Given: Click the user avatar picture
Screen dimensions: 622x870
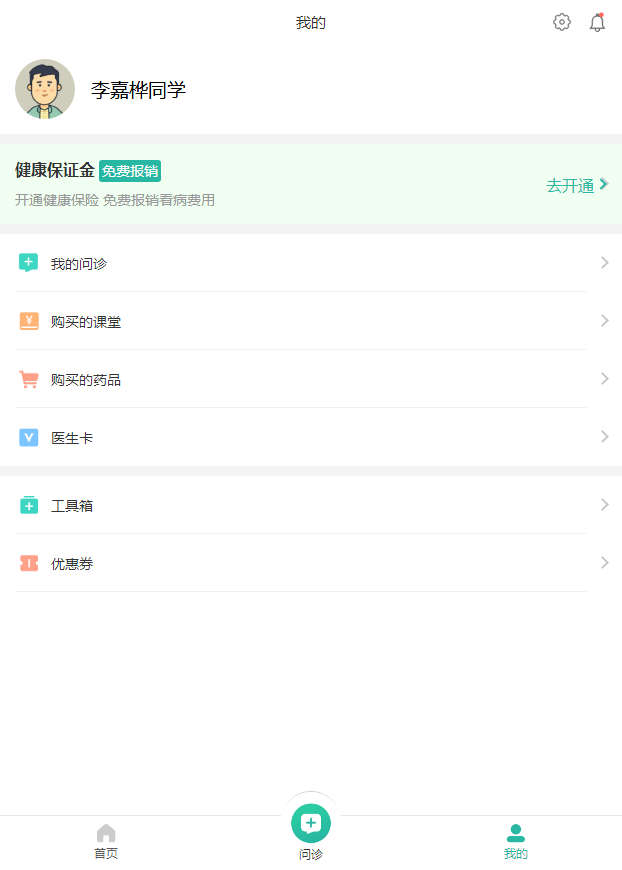Looking at the screenshot, I should (45, 89).
